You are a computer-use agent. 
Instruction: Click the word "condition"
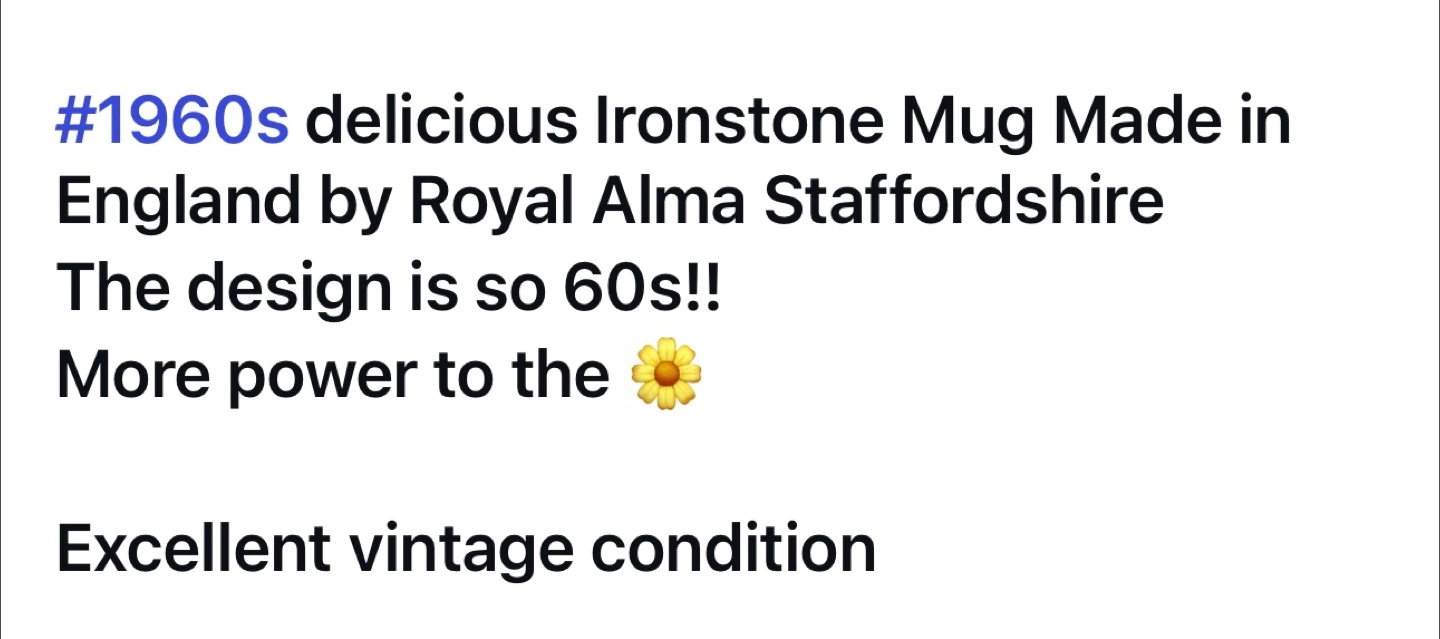[733, 547]
